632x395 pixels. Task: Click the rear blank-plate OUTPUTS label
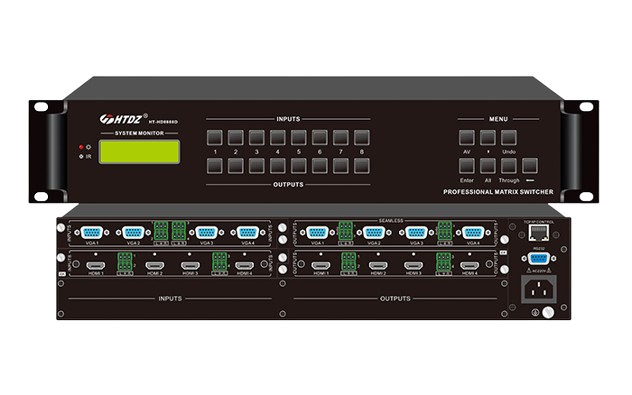[395, 299]
